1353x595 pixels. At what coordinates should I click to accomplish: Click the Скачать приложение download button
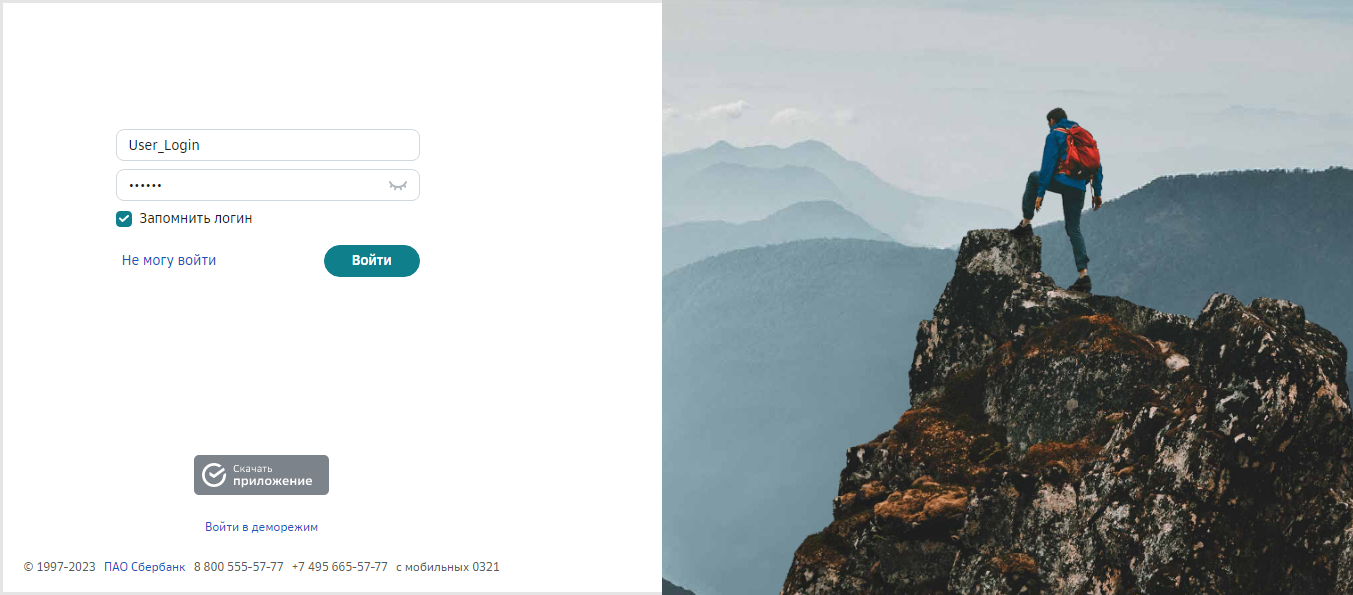tap(261, 475)
